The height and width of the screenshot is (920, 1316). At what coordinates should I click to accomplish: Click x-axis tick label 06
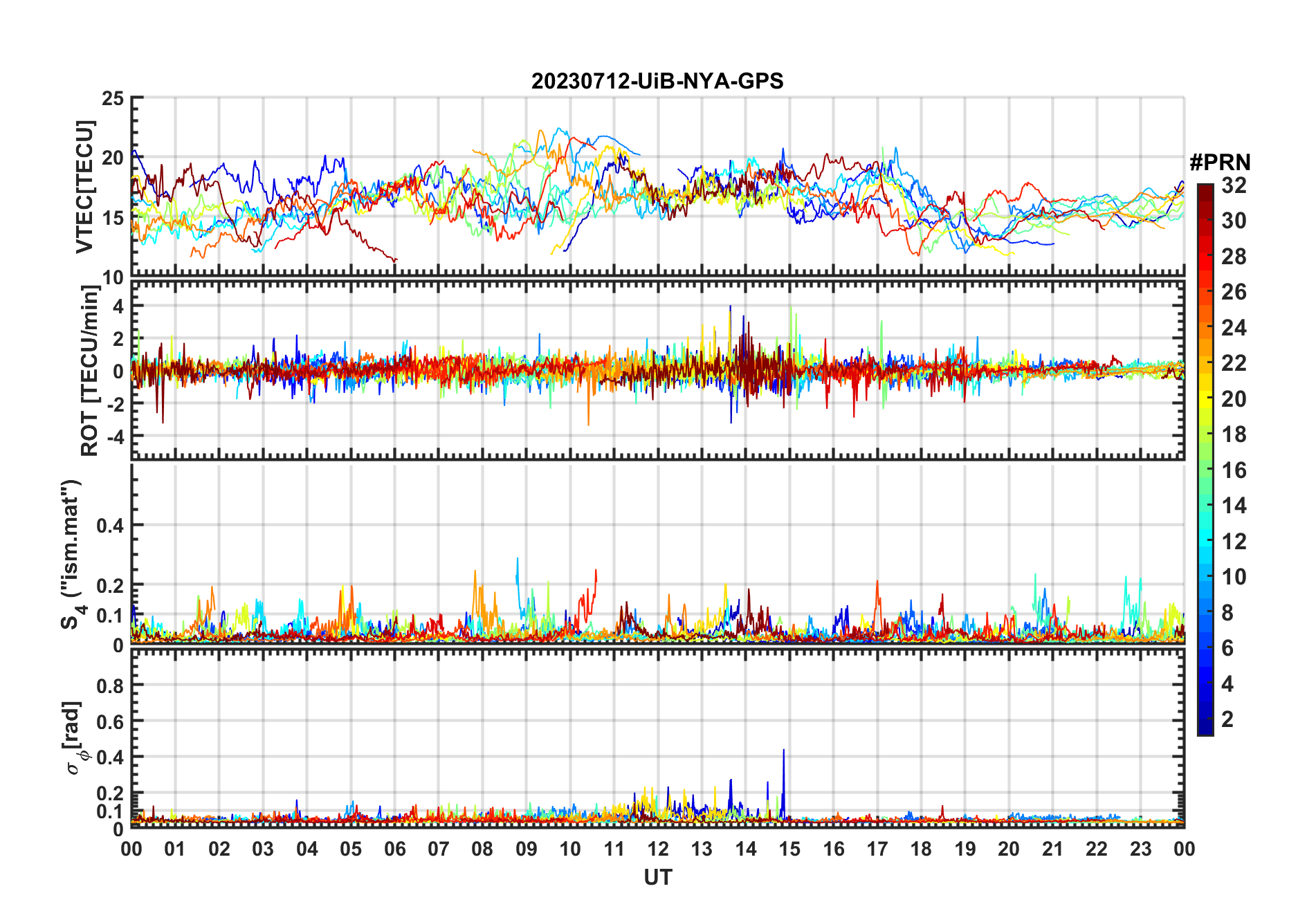394,849
